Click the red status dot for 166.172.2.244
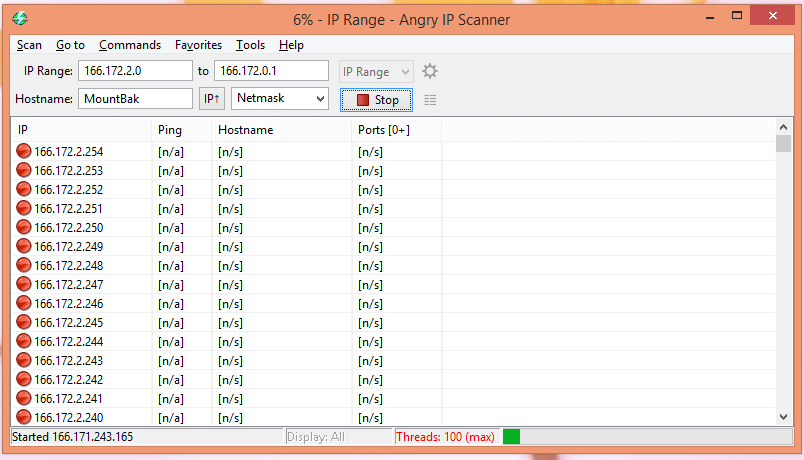The height and width of the screenshot is (460, 804). [24, 341]
